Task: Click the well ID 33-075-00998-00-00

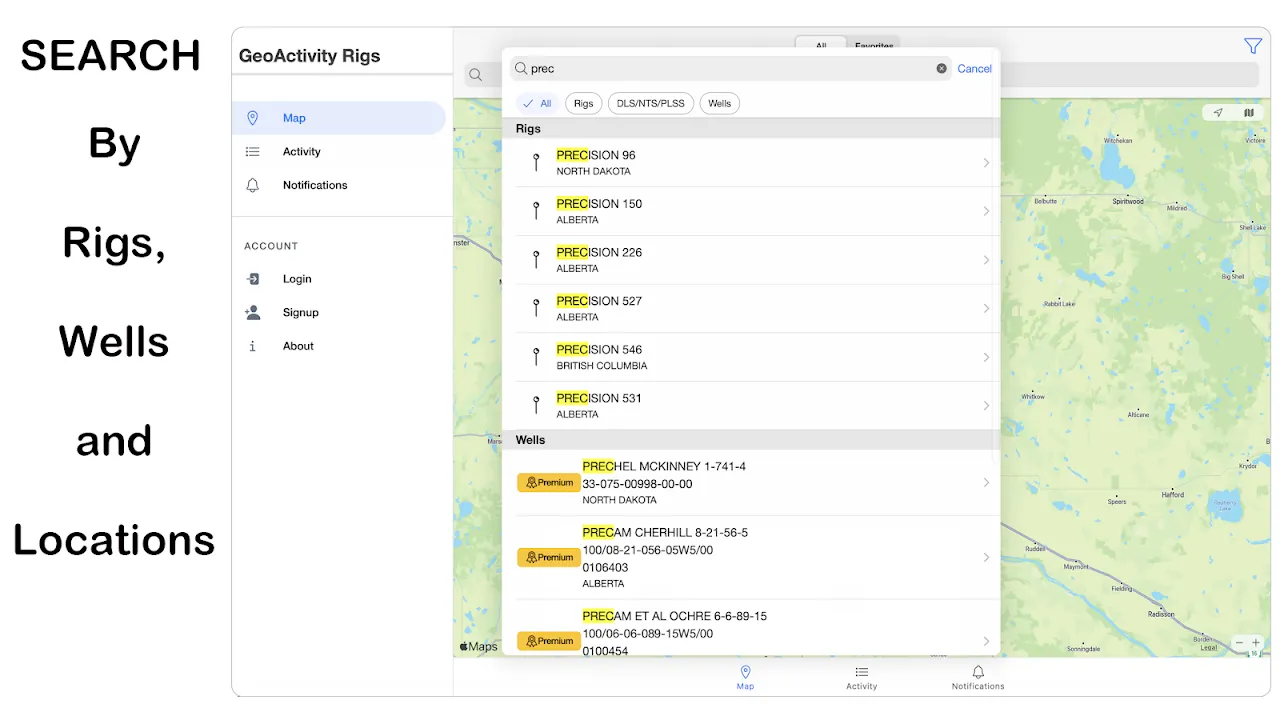Action: pos(637,484)
